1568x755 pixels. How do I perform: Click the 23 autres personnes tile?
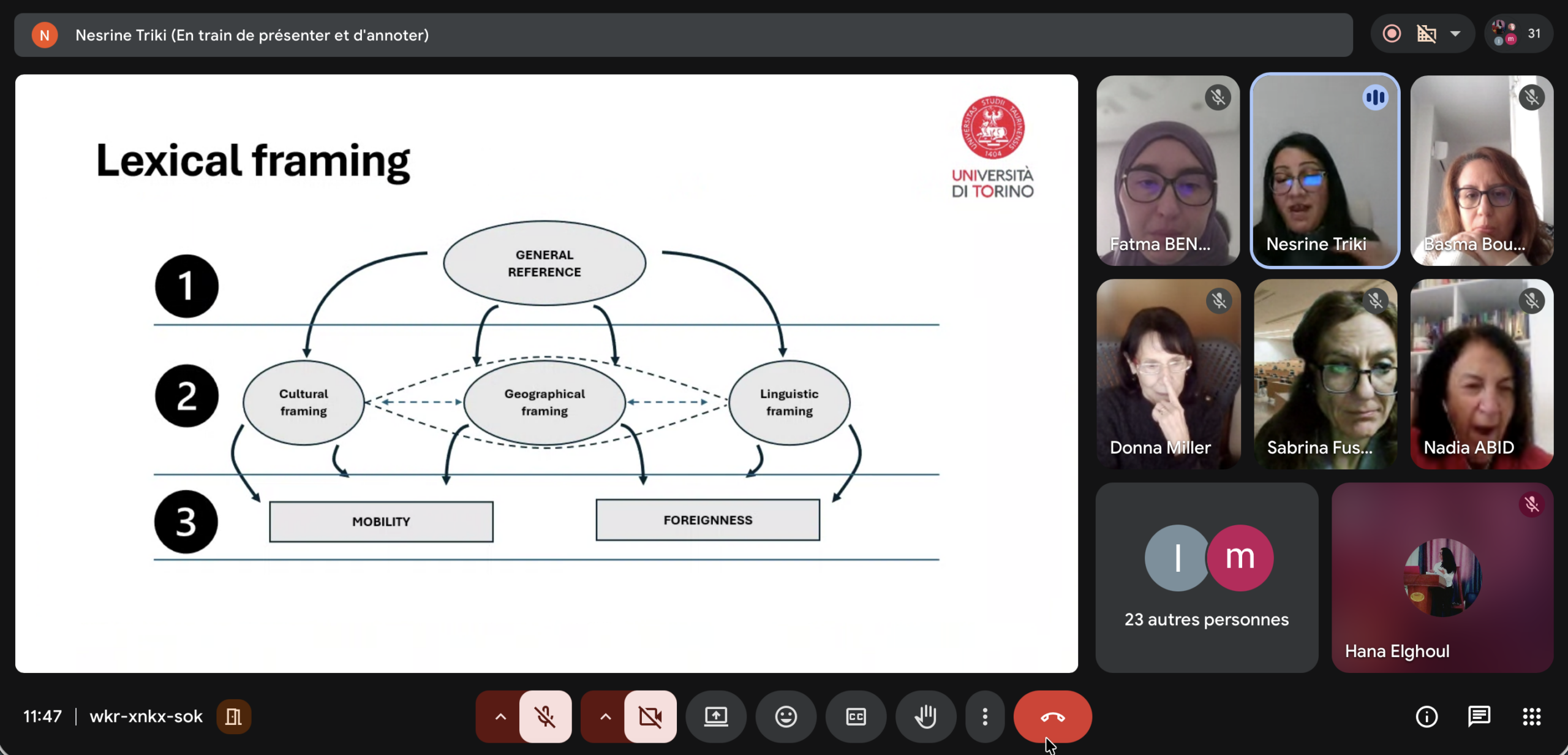pyautogui.click(x=1206, y=577)
